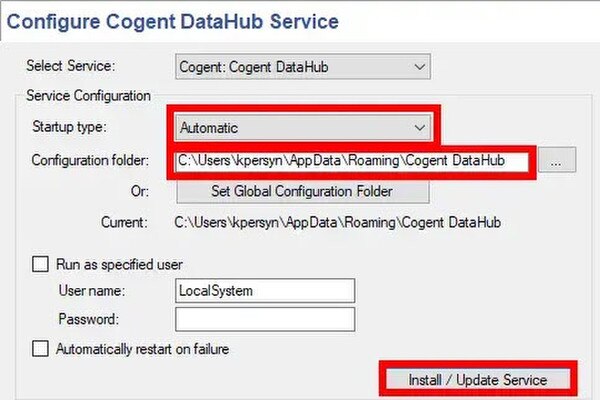Viewport: 600px width, 400px height.
Task: Open the Select Service combo box
Action: click(303, 67)
